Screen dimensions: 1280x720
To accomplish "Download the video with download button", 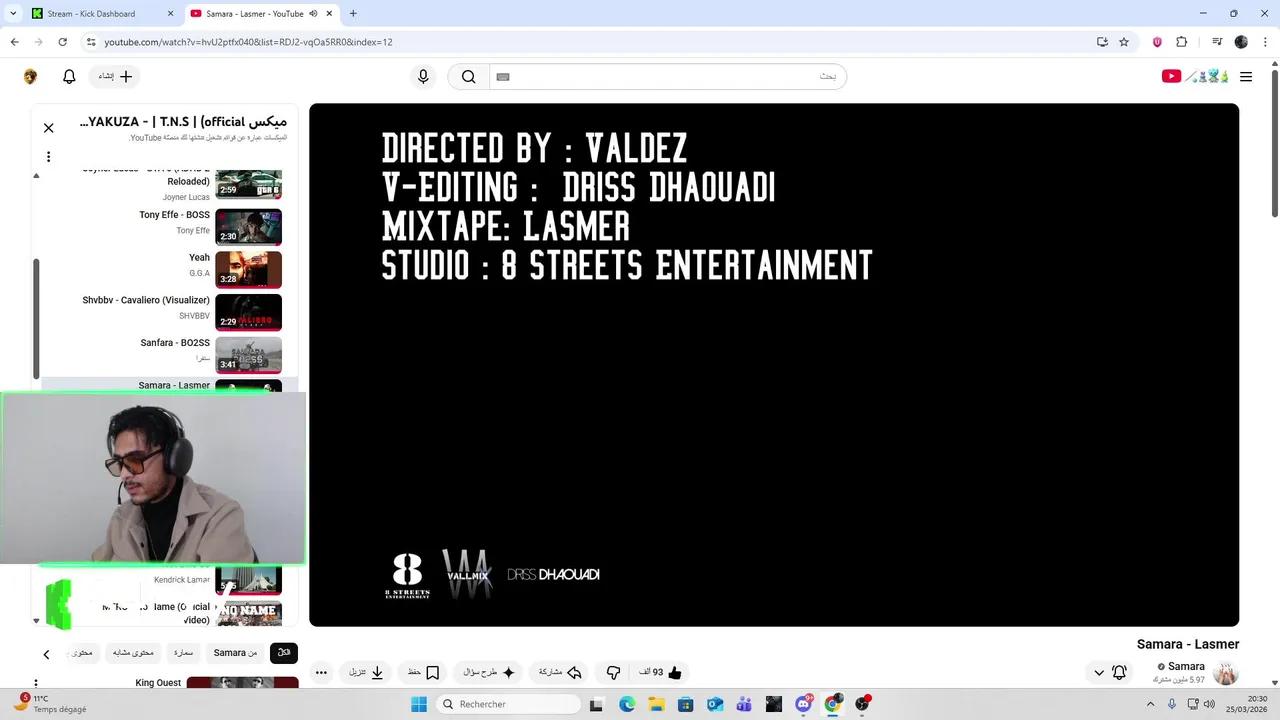I will tap(366, 673).
